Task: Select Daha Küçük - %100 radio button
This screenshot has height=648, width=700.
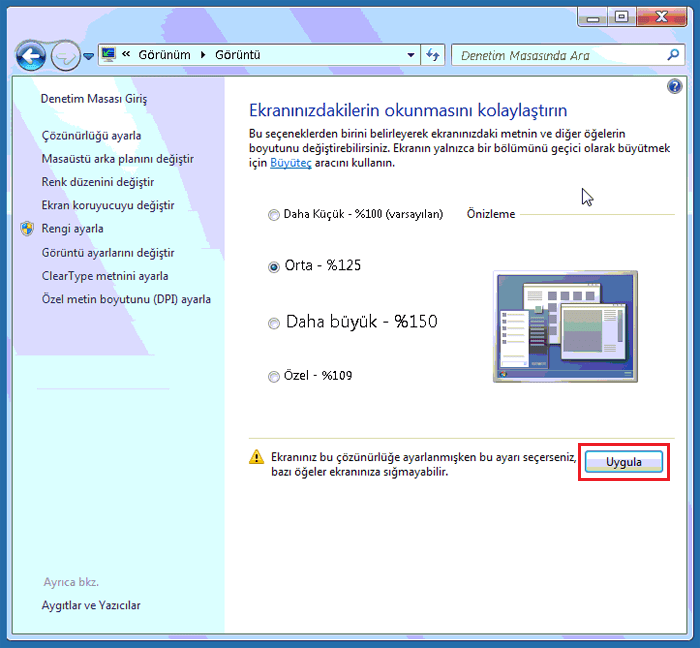Action: [x=274, y=215]
